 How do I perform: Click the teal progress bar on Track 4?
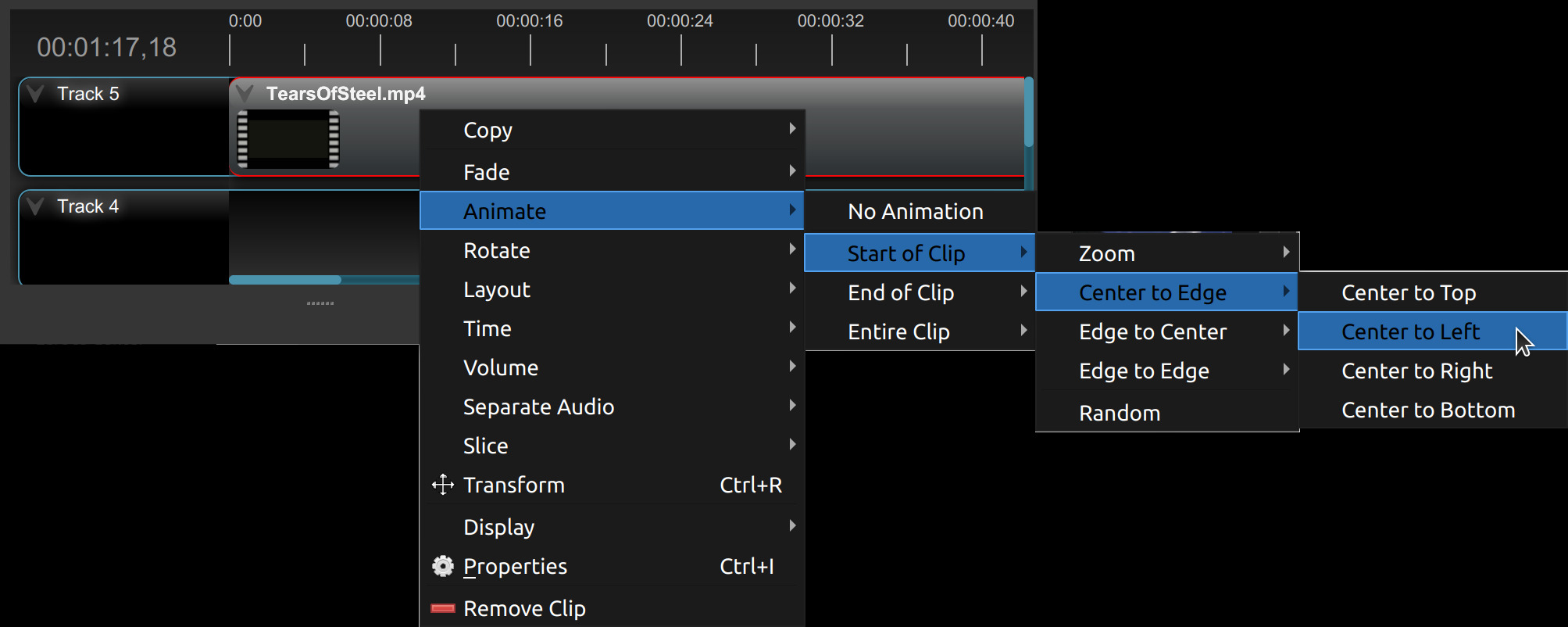point(284,278)
